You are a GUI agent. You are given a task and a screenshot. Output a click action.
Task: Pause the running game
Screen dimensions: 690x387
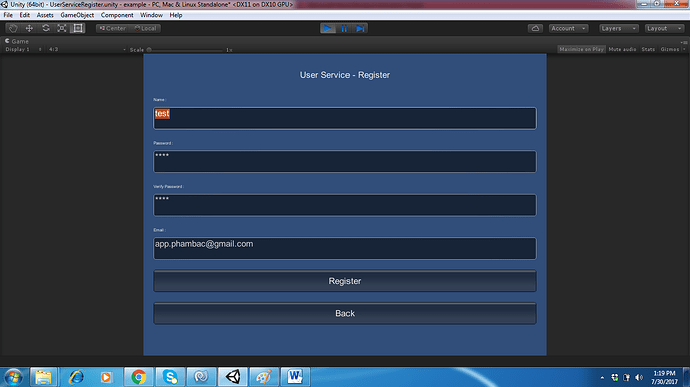344,28
